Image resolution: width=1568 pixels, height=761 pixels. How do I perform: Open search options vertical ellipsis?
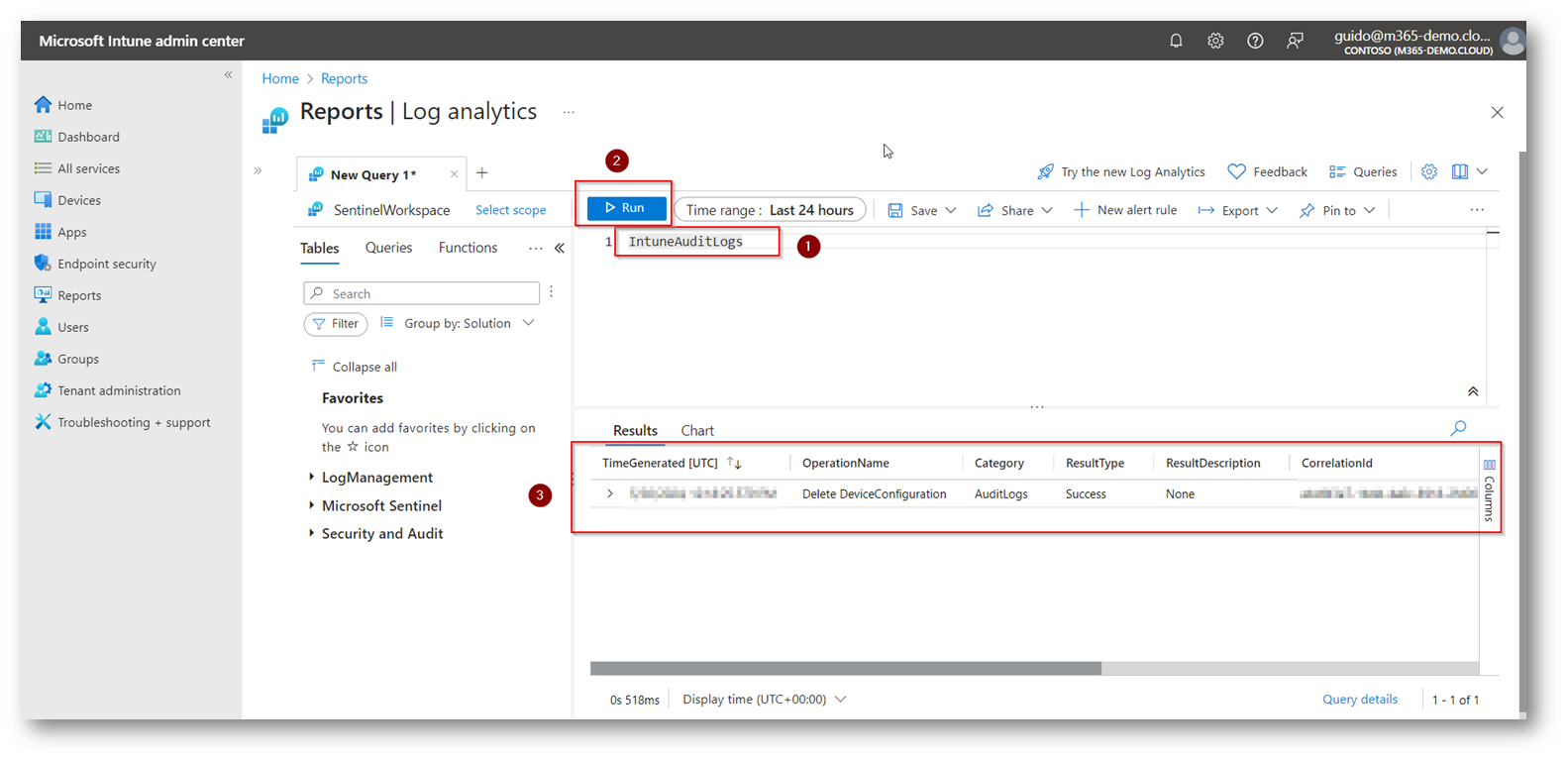552,292
